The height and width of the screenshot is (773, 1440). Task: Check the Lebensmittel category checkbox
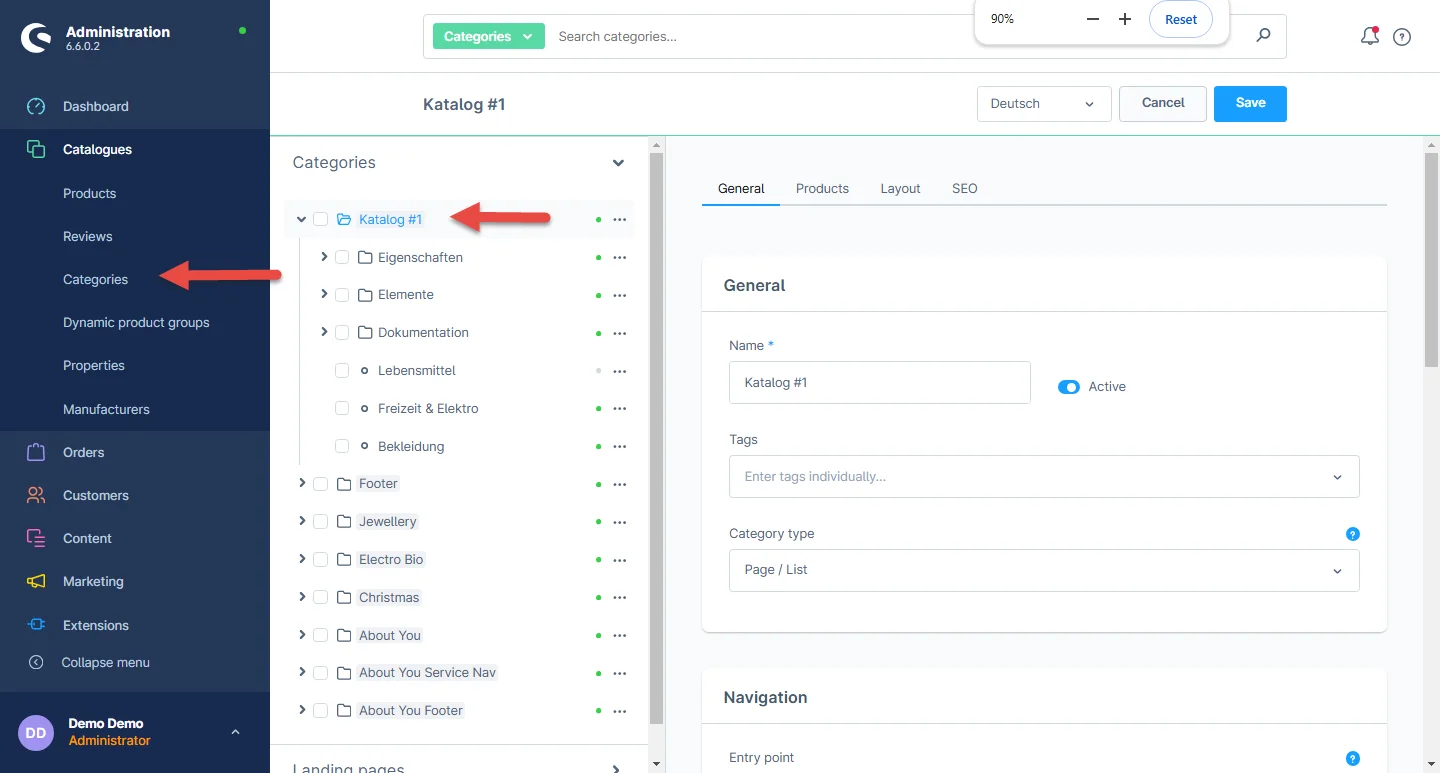coord(342,371)
